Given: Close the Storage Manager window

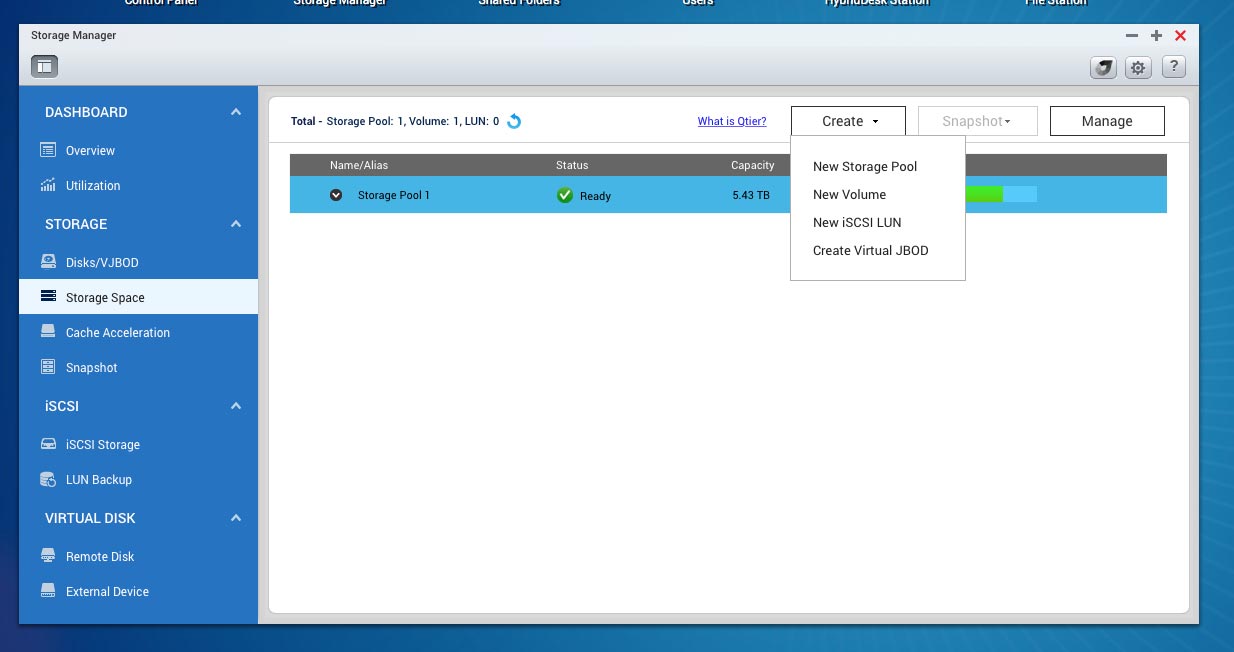Looking at the screenshot, I should (x=1180, y=35).
